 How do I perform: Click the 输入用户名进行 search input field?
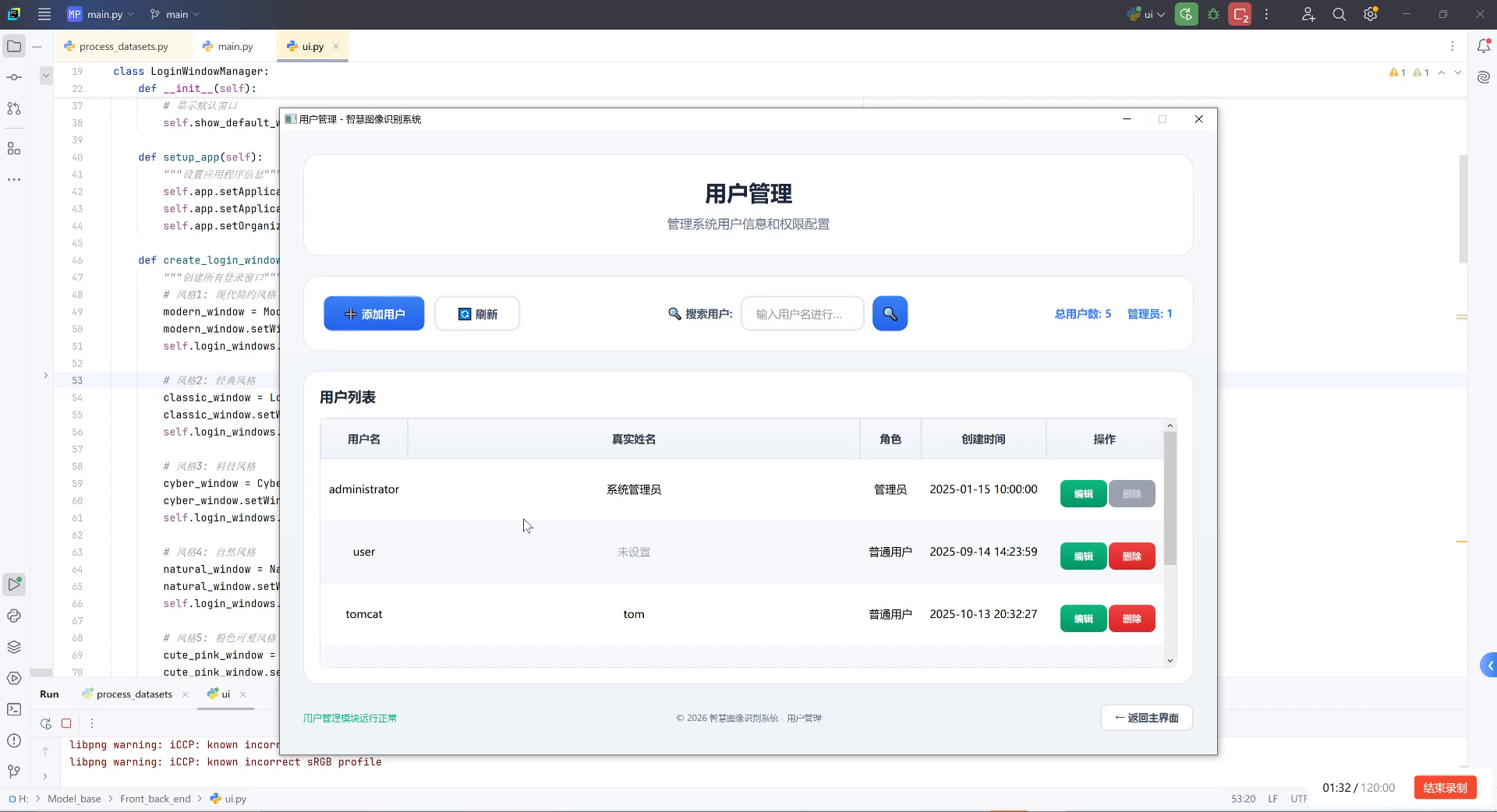(802, 313)
